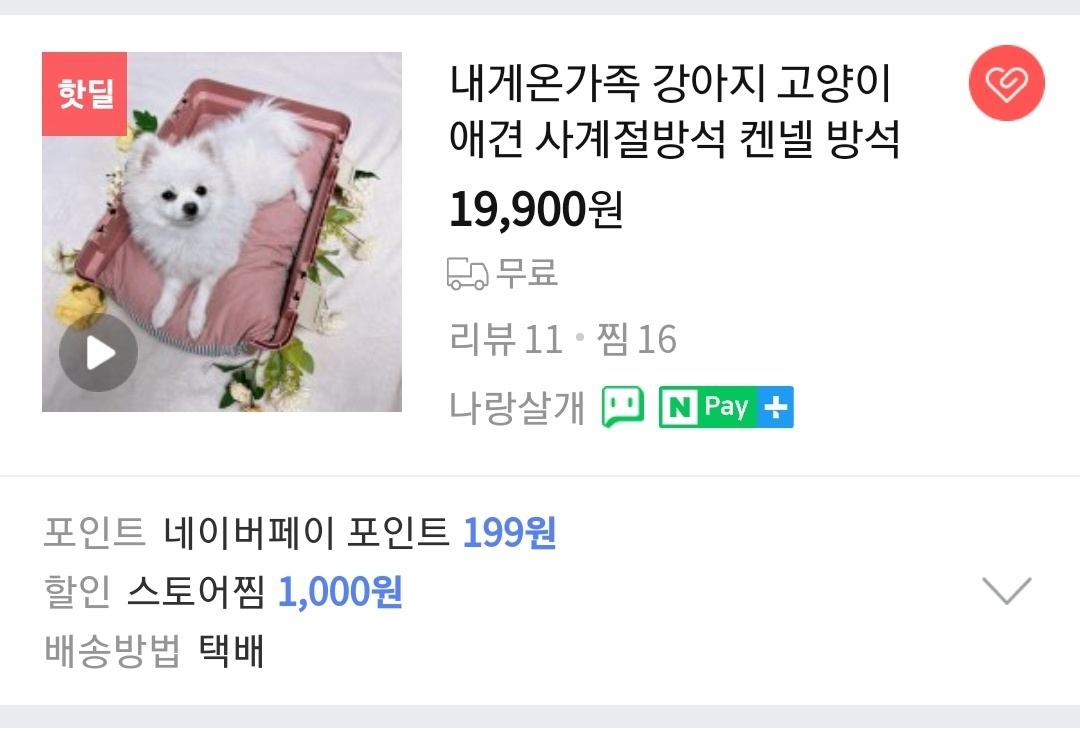
Task: Click the 19,900원 price
Action: pyautogui.click(x=536, y=209)
